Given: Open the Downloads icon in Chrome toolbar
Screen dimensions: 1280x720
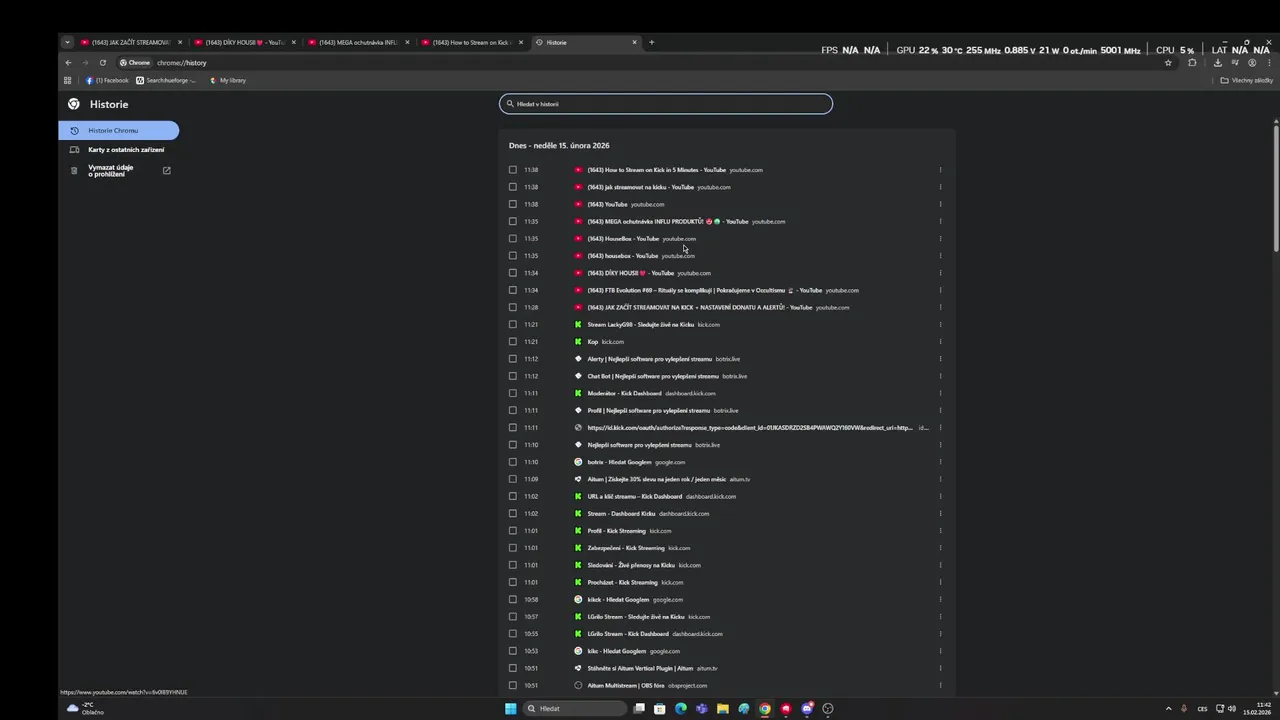Looking at the screenshot, I should tap(1217, 63).
